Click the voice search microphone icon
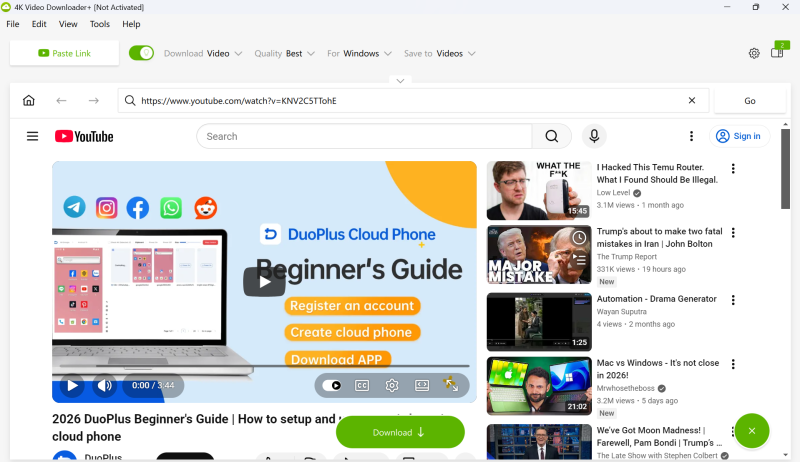The height and width of the screenshot is (462, 800). [595, 136]
